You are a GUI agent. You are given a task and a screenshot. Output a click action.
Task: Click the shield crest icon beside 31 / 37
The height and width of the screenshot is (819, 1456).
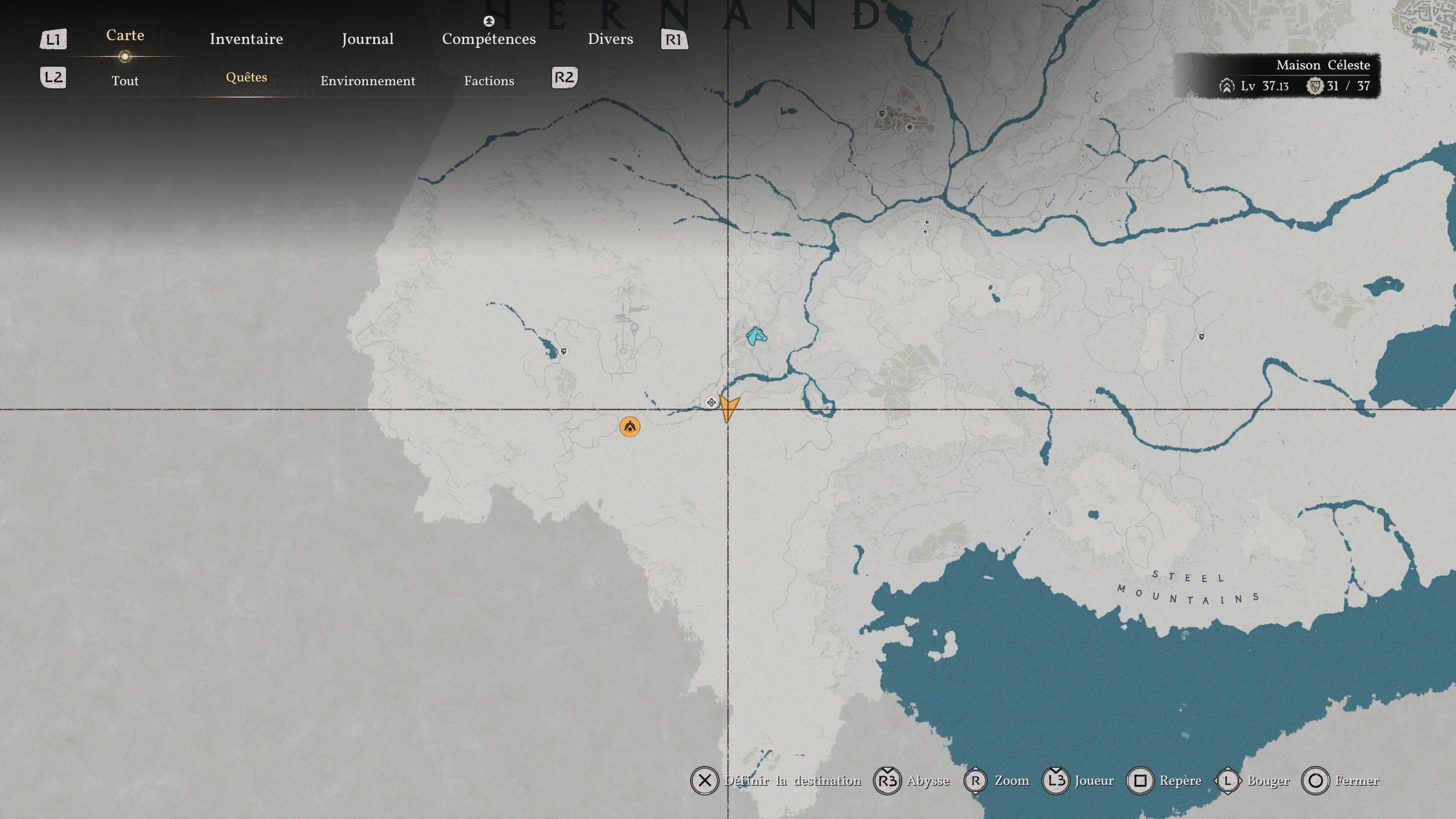[x=1315, y=86]
